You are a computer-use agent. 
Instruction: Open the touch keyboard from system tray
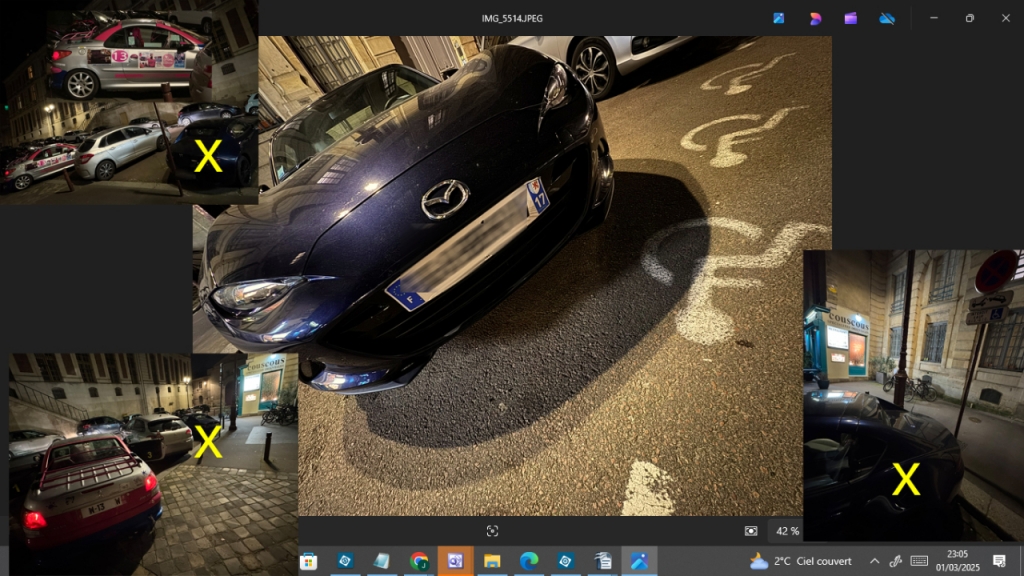pos(919,561)
